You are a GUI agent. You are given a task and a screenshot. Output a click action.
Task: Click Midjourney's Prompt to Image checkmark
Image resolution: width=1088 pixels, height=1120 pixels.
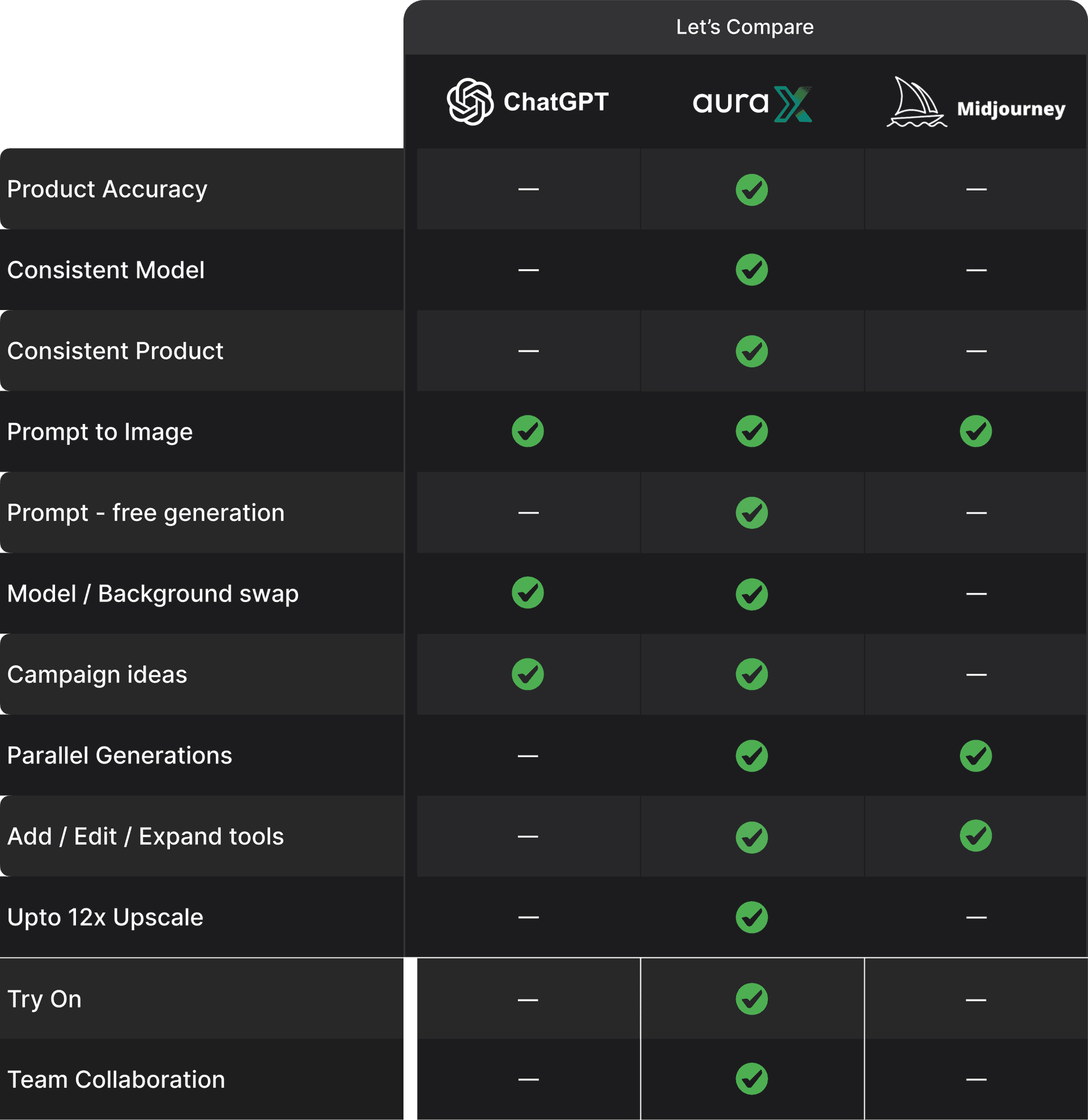(x=975, y=431)
